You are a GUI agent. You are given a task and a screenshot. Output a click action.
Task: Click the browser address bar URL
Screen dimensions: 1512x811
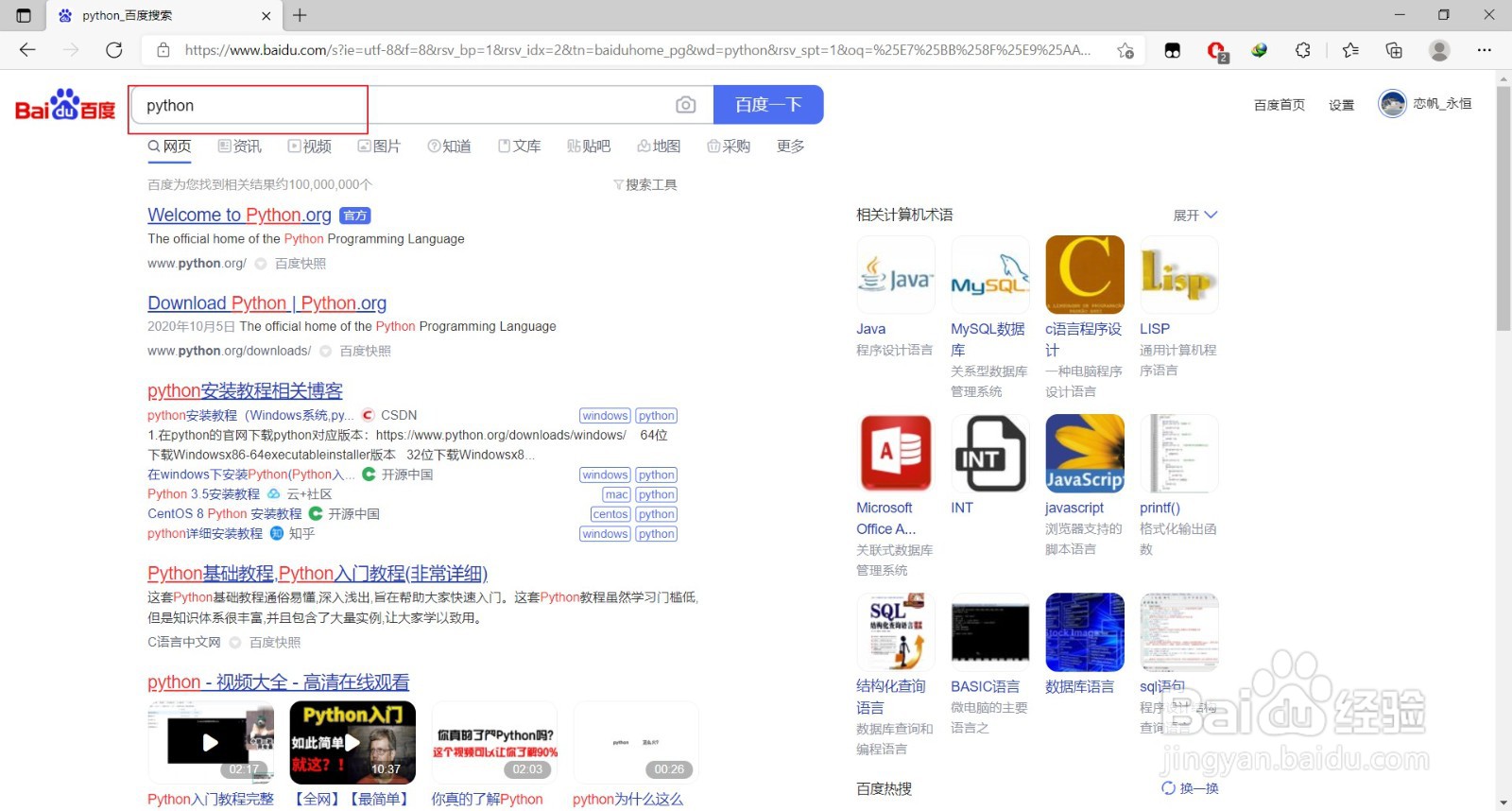(638, 50)
